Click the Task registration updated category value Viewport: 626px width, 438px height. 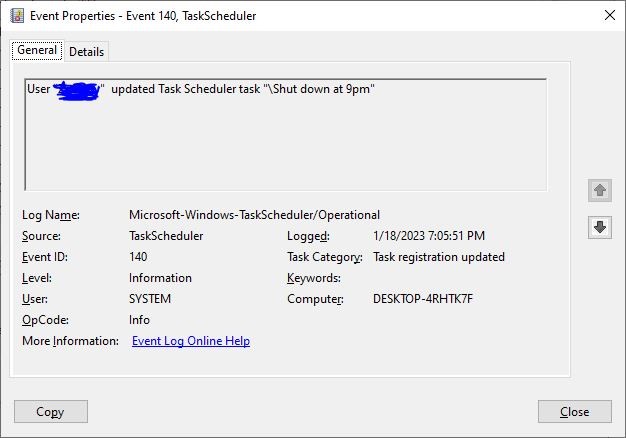coord(439,257)
